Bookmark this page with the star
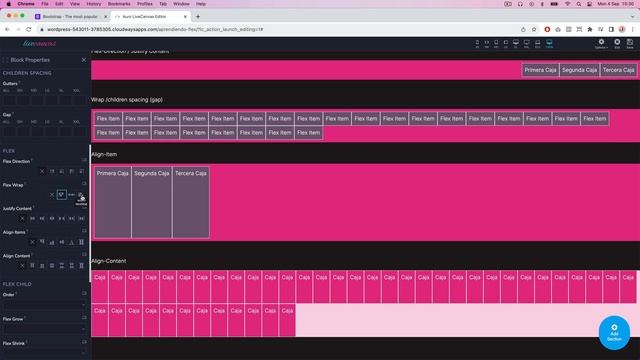The width and height of the screenshot is (640, 360). click(x=534, y=29)
